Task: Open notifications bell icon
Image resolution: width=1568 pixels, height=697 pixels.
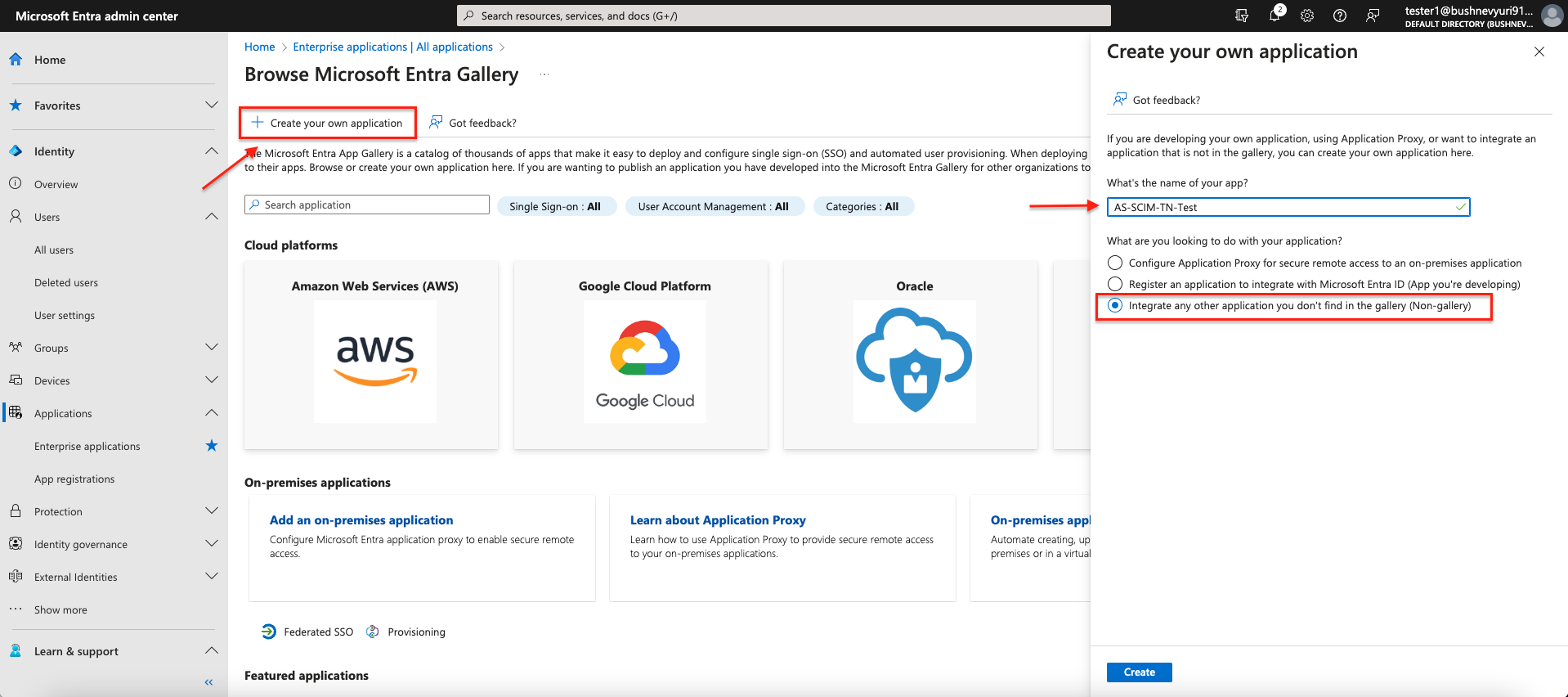Action: 1275,16
